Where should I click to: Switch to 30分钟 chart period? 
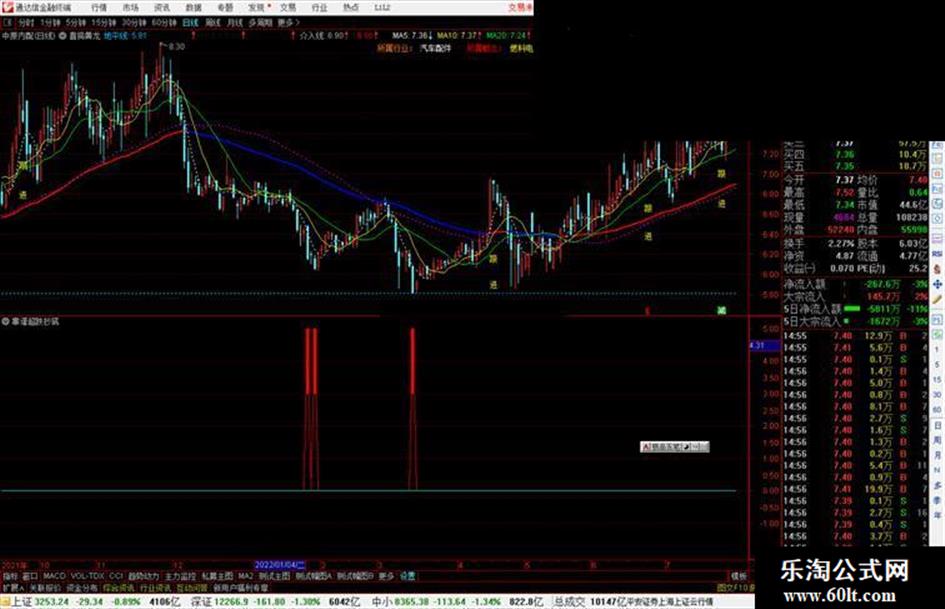[133, 23]
